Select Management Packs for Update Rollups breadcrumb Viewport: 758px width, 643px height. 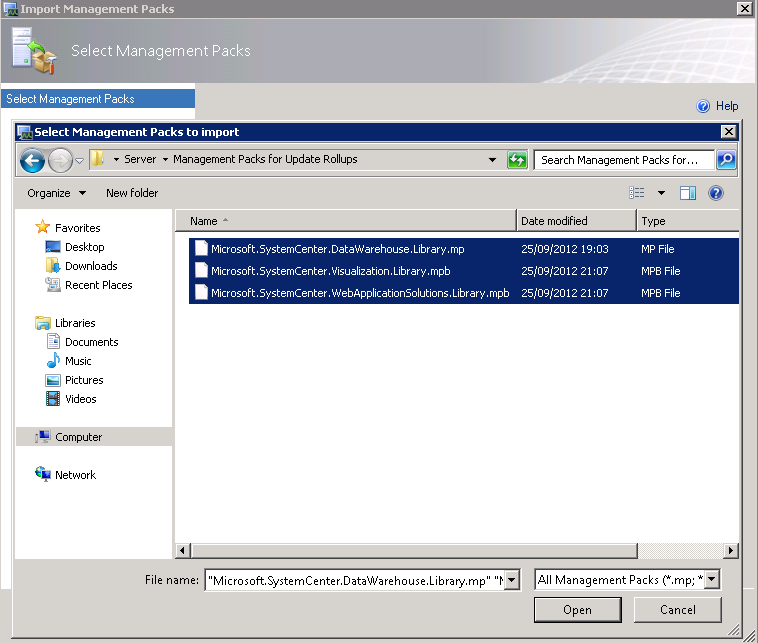pyautogui.click(x=265, y=159)
